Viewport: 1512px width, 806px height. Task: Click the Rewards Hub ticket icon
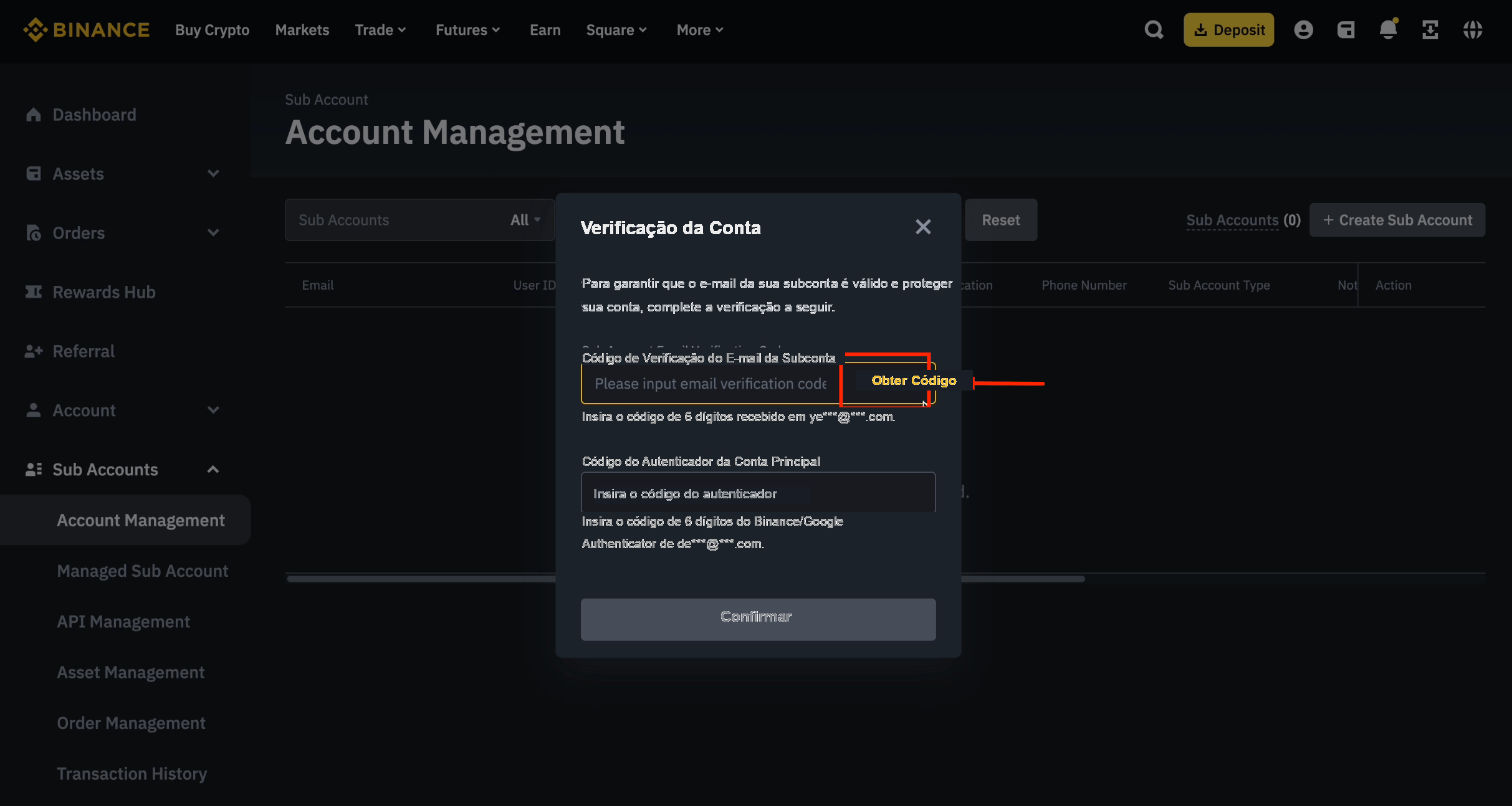coord(34,292)
